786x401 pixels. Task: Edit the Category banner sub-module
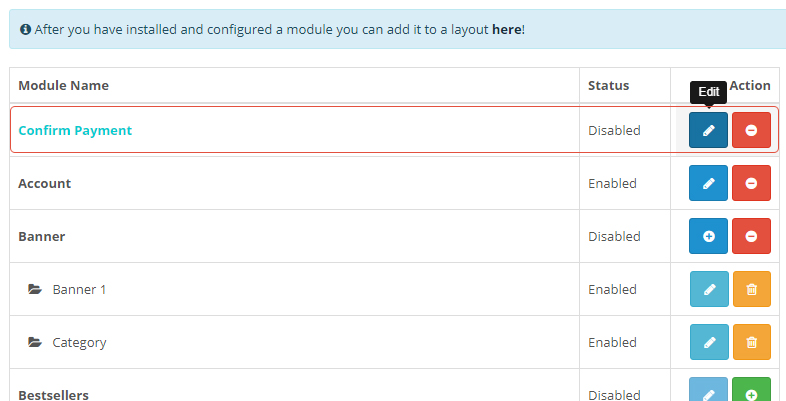tap(709, 342)
